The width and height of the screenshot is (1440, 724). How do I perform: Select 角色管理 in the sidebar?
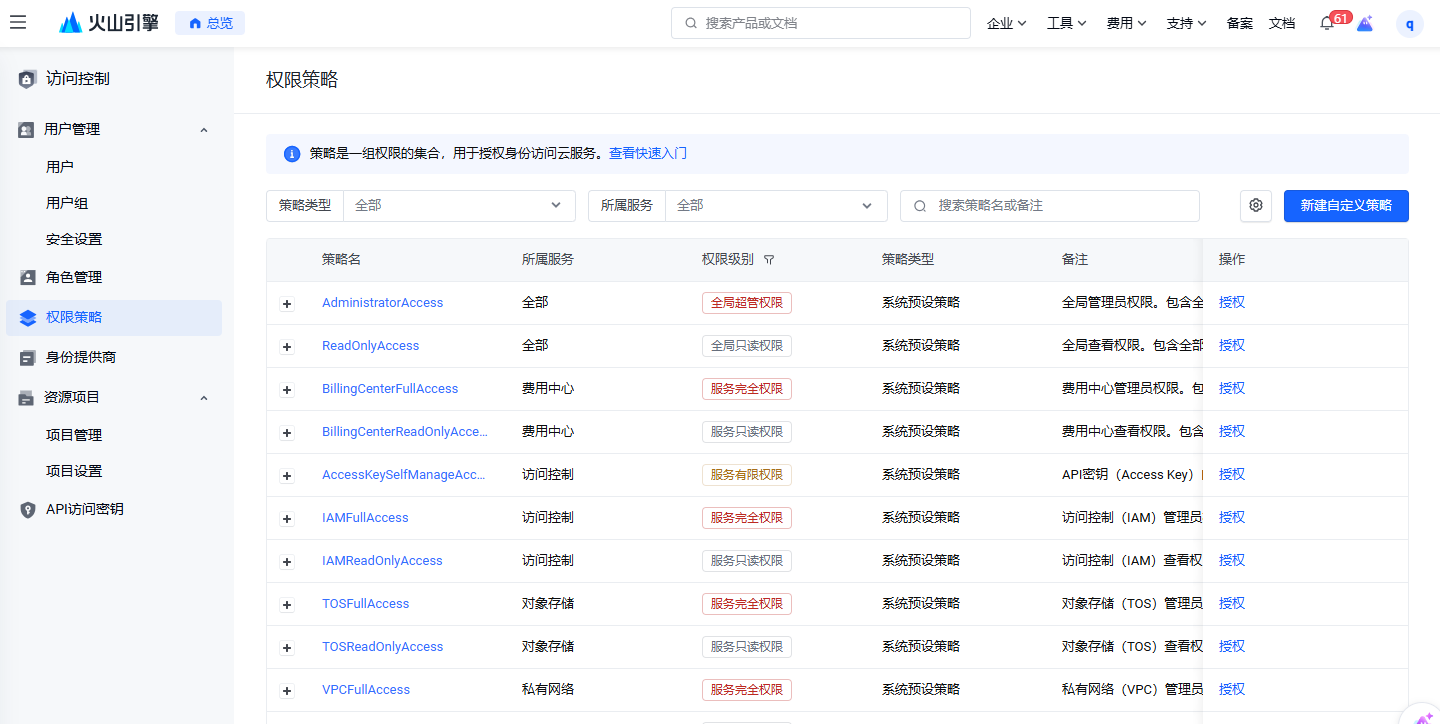pyautogui.click(x=74, y=278)
